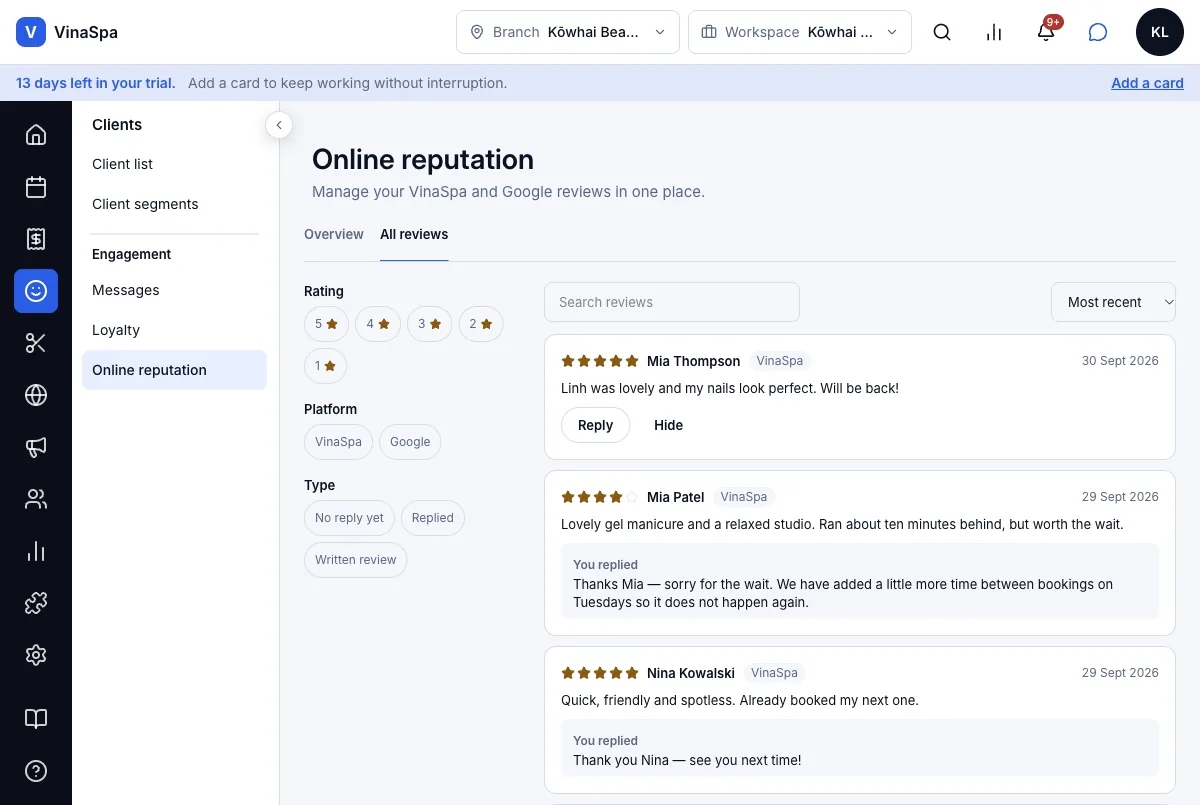Switch to the Overview tab
The height and width of the screenshot is (805, 1200).
click(334, 234)
